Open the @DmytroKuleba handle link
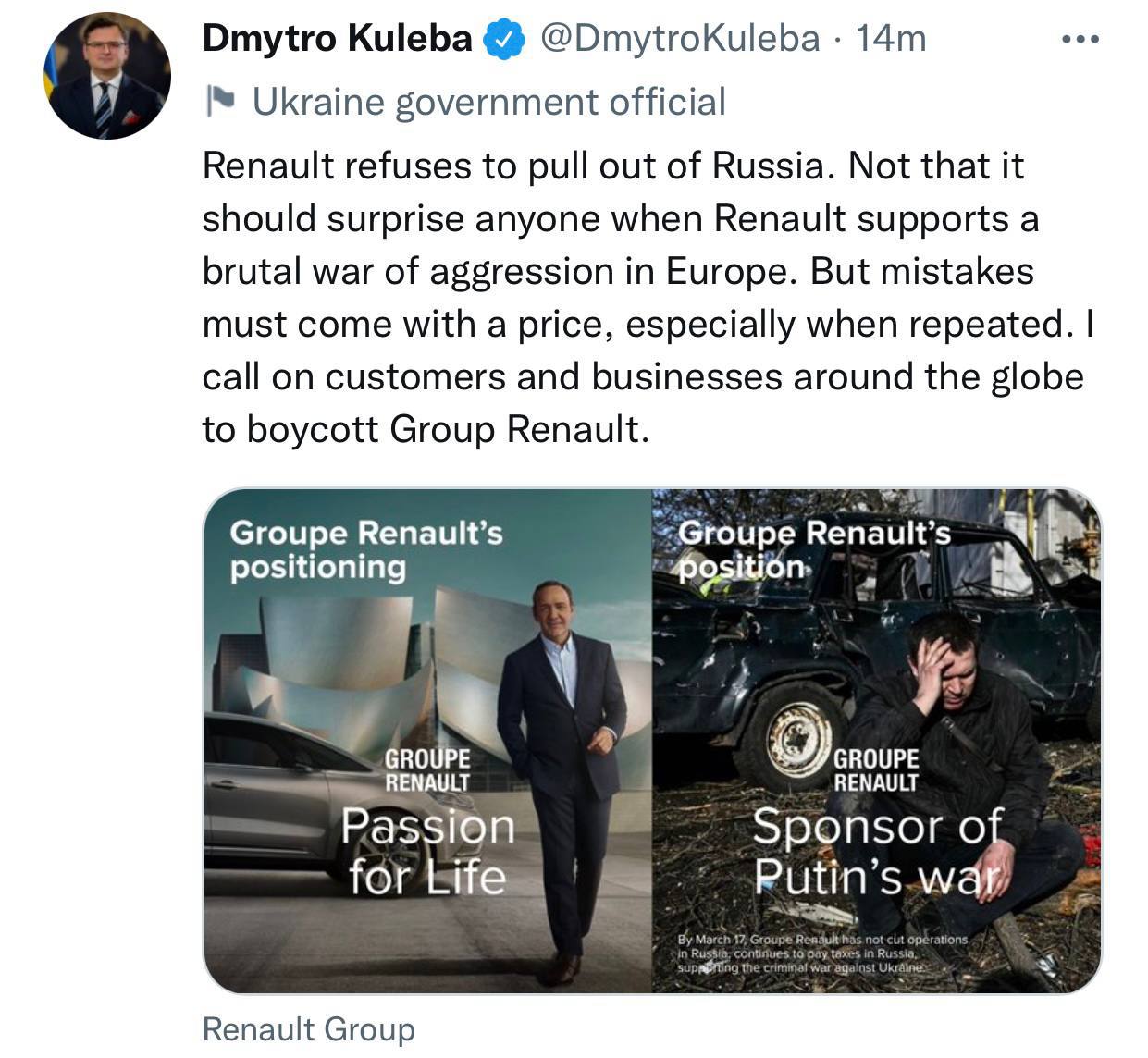Viewport: 1148px width, 1058px height. (679, 39)
